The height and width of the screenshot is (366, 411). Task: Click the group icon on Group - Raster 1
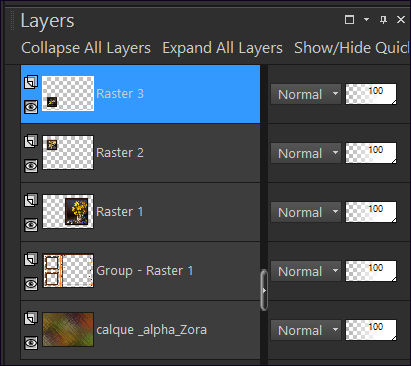coord(31,259)
